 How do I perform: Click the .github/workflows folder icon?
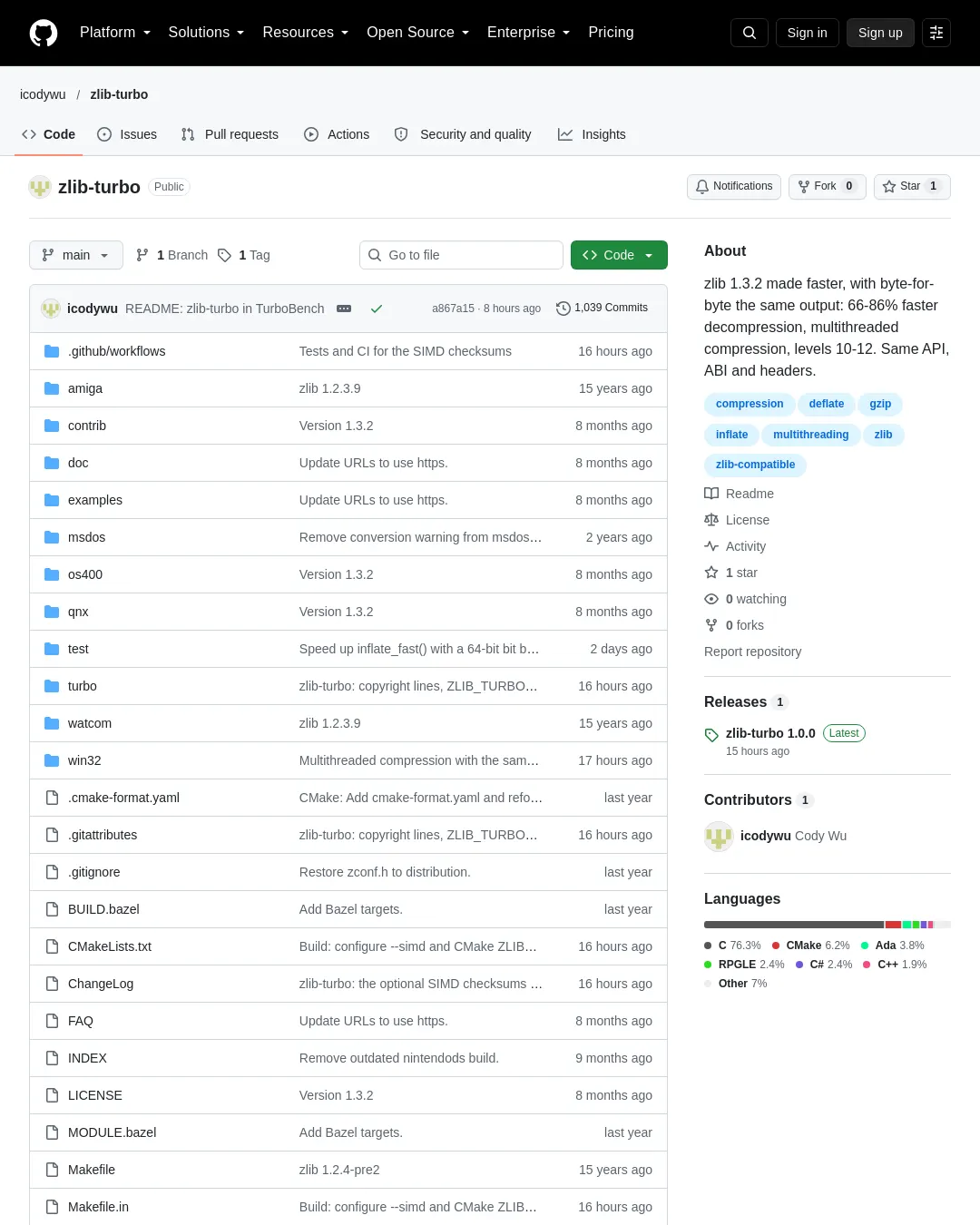click(x=52, y=351)
